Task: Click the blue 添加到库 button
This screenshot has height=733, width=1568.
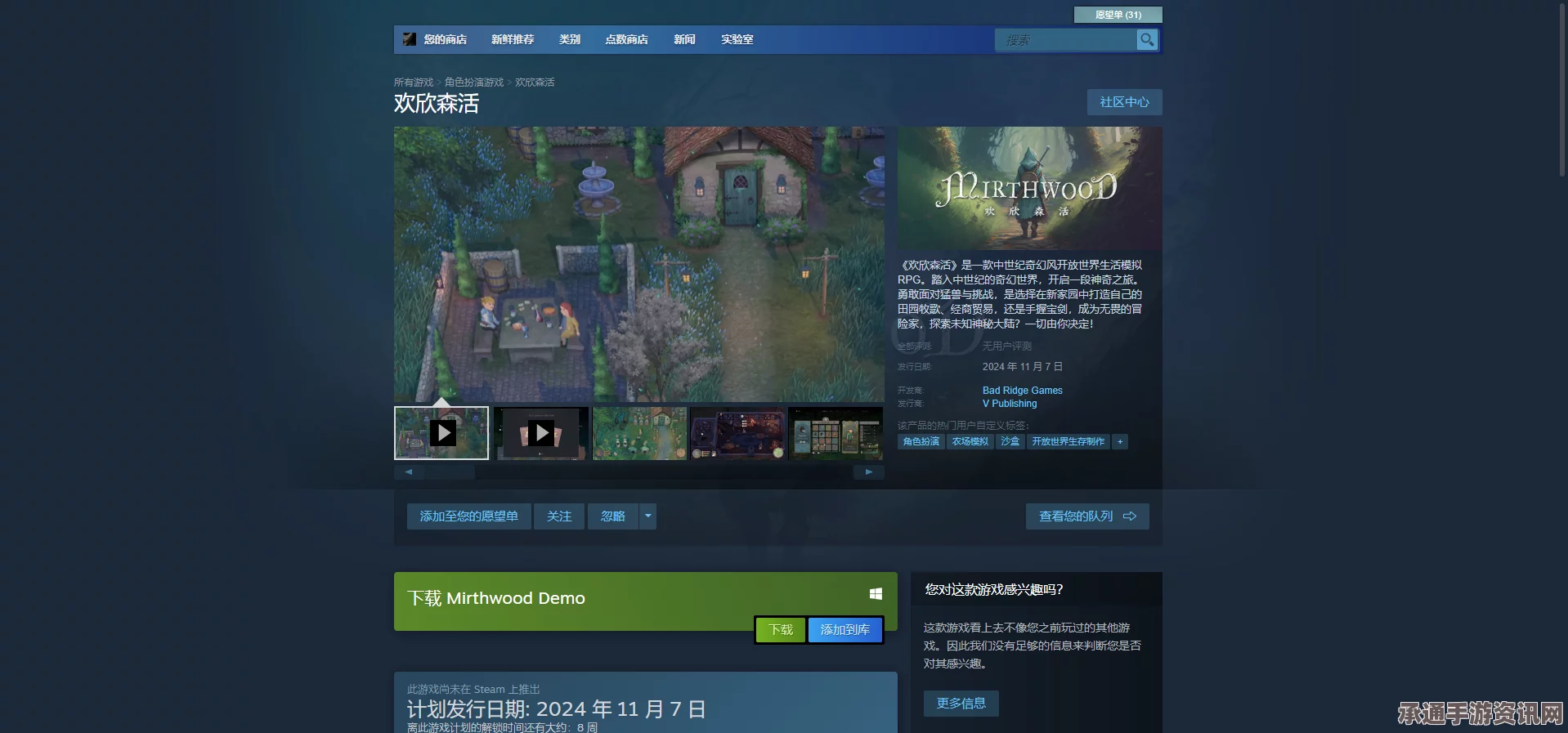Action: 845,630
